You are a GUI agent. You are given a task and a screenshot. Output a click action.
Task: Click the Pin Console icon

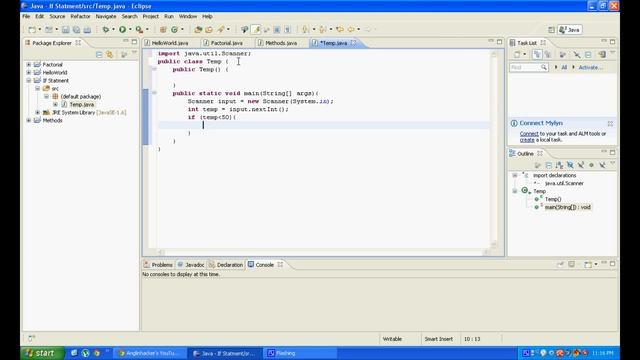tap(560, 264)
